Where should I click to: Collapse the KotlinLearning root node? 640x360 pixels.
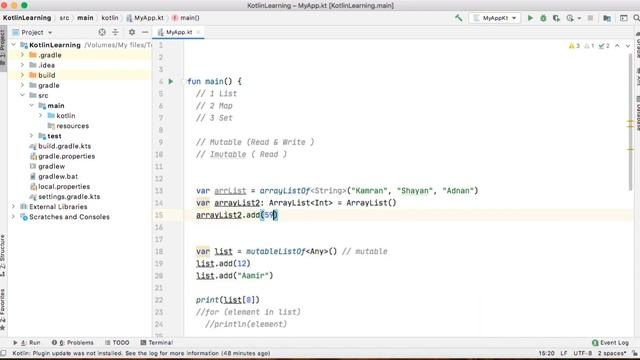[14, 45]
